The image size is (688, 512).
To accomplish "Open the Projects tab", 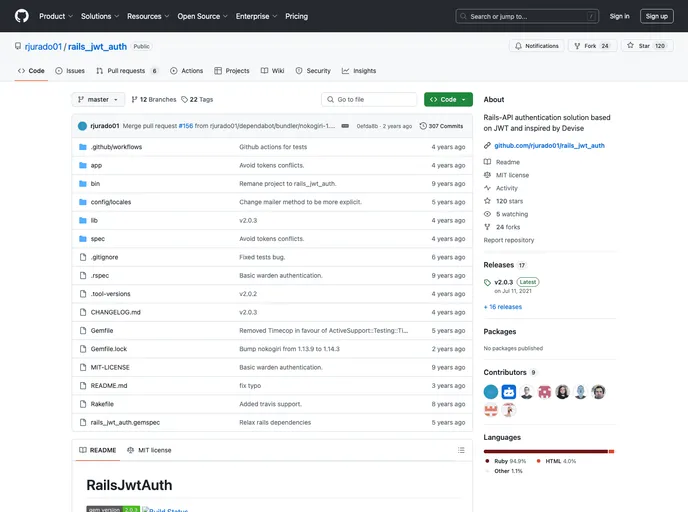I will click(232, 71).
